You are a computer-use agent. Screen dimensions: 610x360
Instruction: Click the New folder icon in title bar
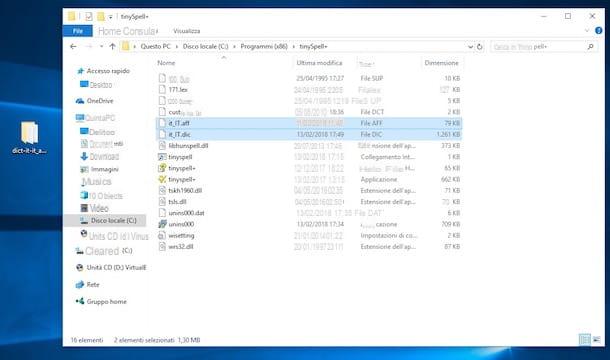(x=101, y=16)
